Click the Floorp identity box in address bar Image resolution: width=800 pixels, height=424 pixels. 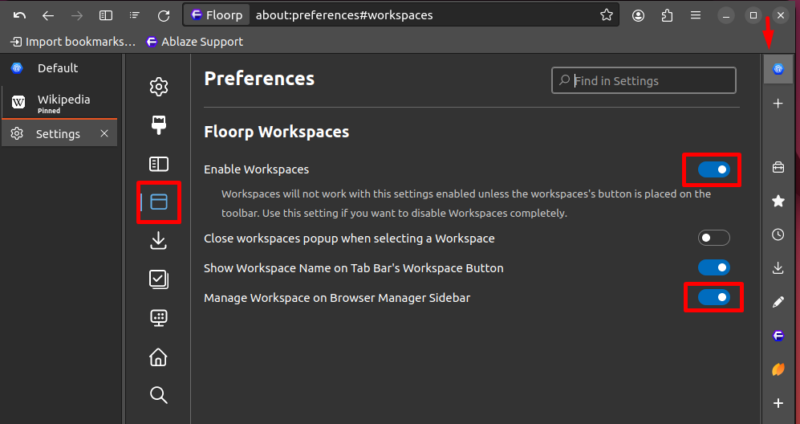[x=216, y=15]
